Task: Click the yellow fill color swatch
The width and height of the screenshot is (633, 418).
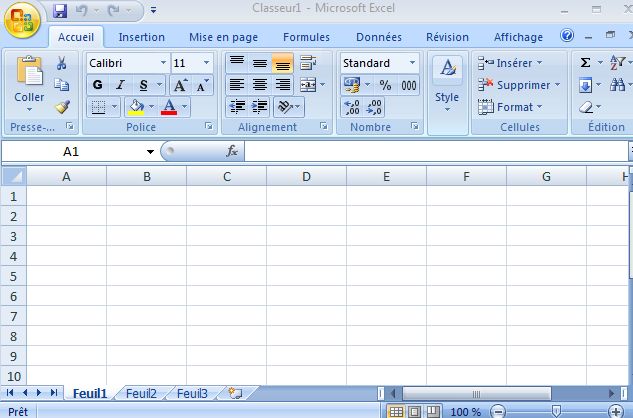Action: pos(135,107)
